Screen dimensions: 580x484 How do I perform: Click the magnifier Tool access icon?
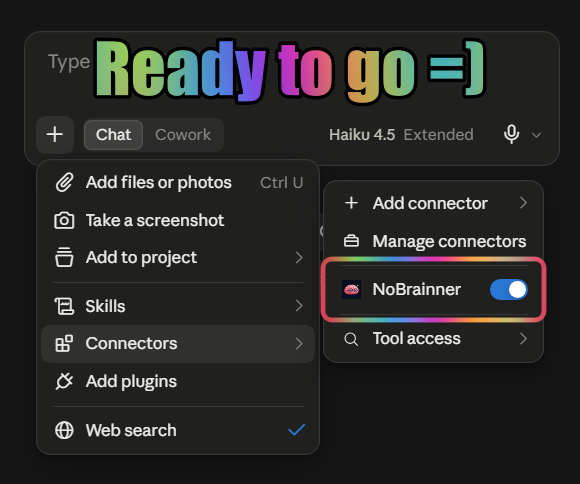pyautogui.click(x=351, y=339)
